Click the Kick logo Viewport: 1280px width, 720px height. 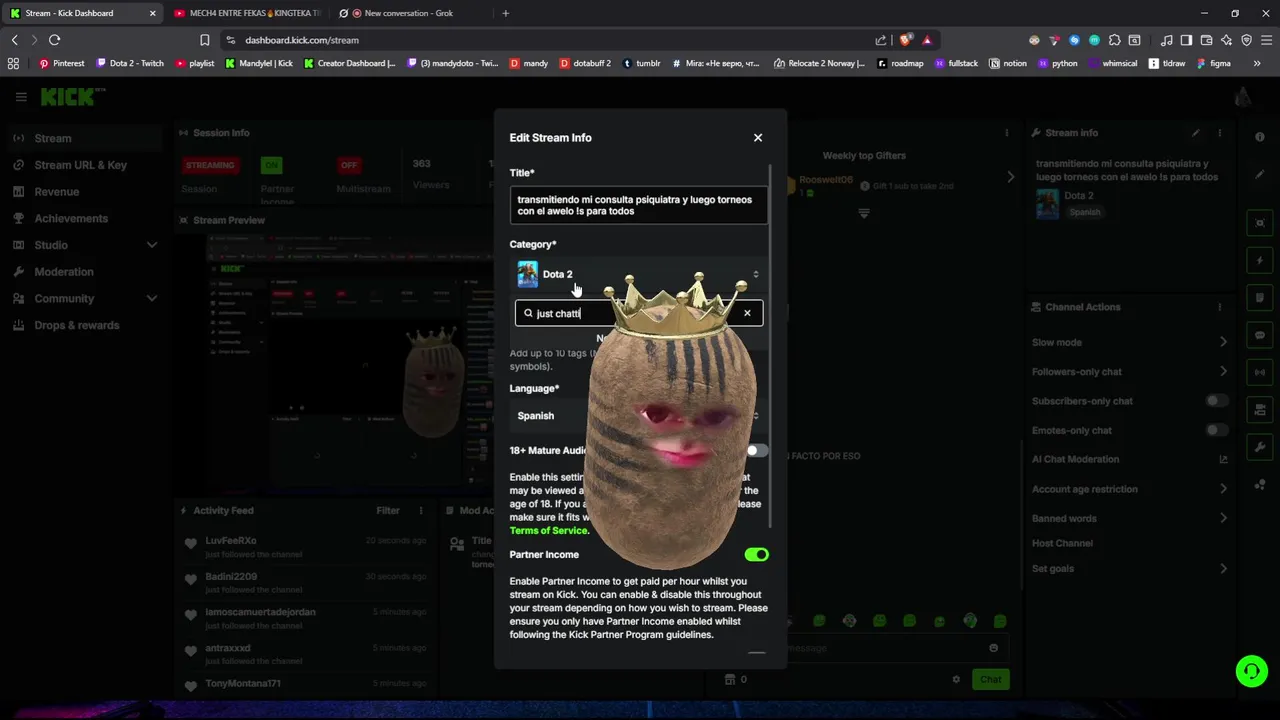tap(72, 97)
